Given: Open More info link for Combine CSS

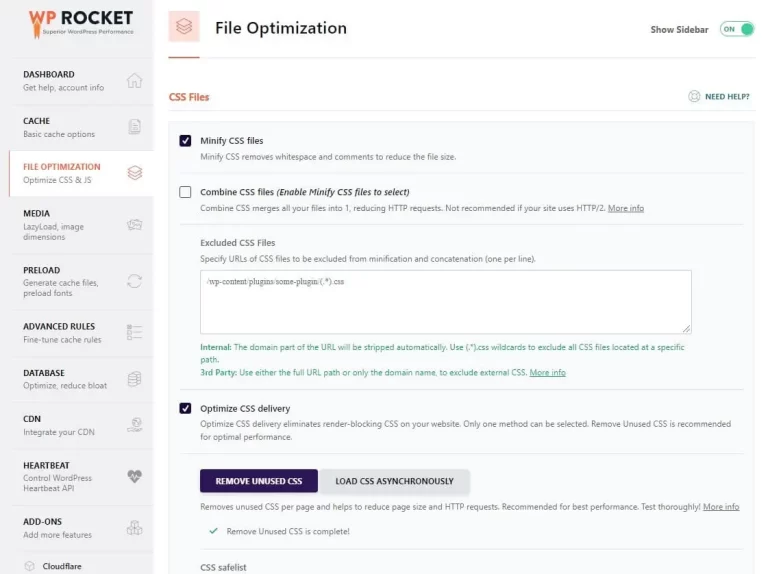Looking at the screenshot, I should [625, 208].
